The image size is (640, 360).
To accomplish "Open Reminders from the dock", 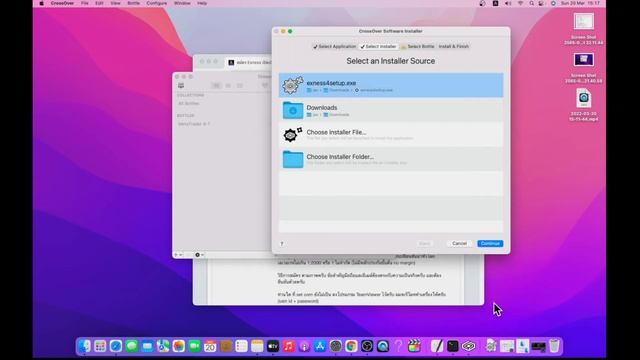I will tap(242, 346).
